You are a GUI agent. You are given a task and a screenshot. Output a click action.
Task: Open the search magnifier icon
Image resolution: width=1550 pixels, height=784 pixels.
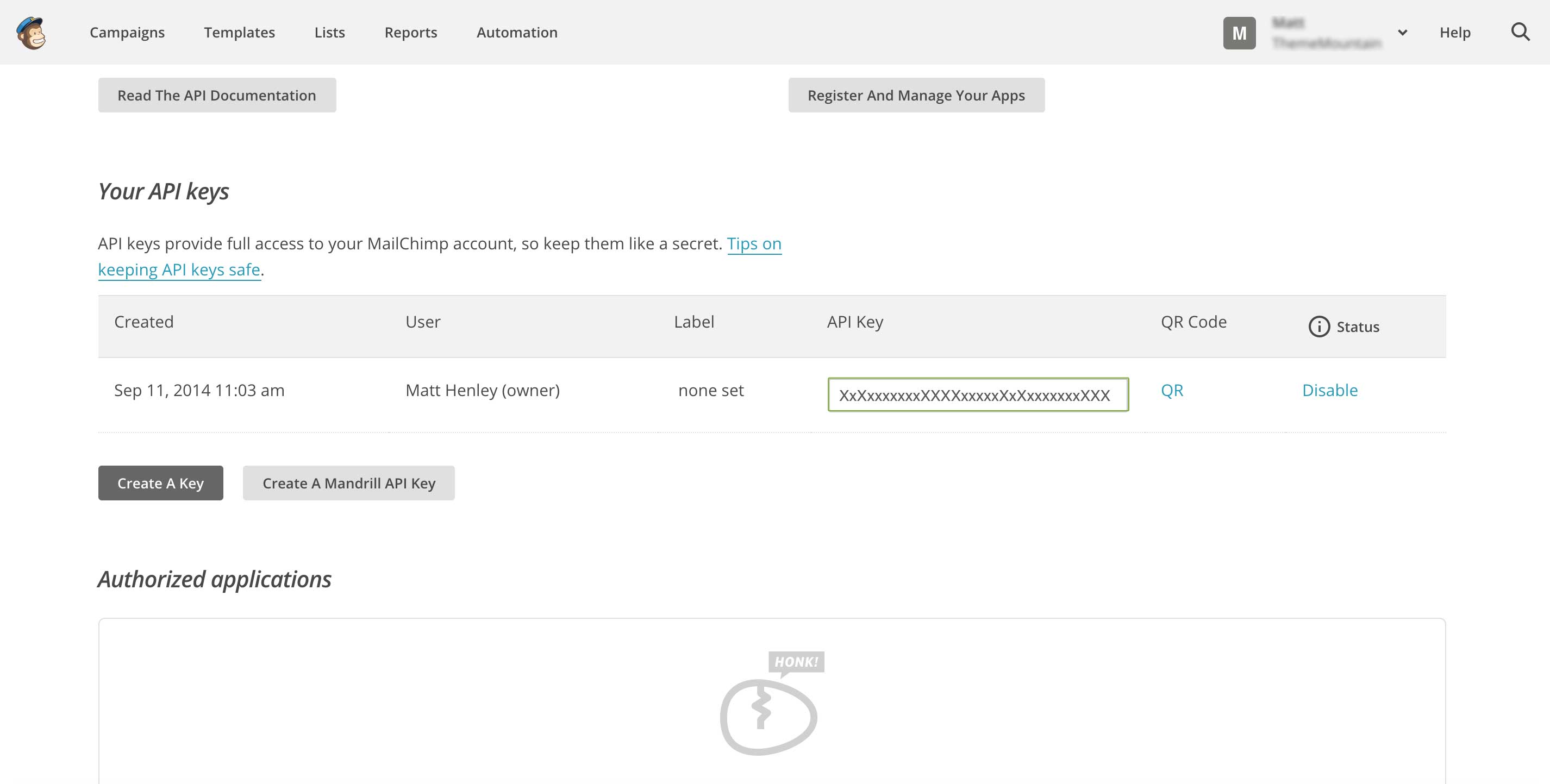tap(1520, 32)
